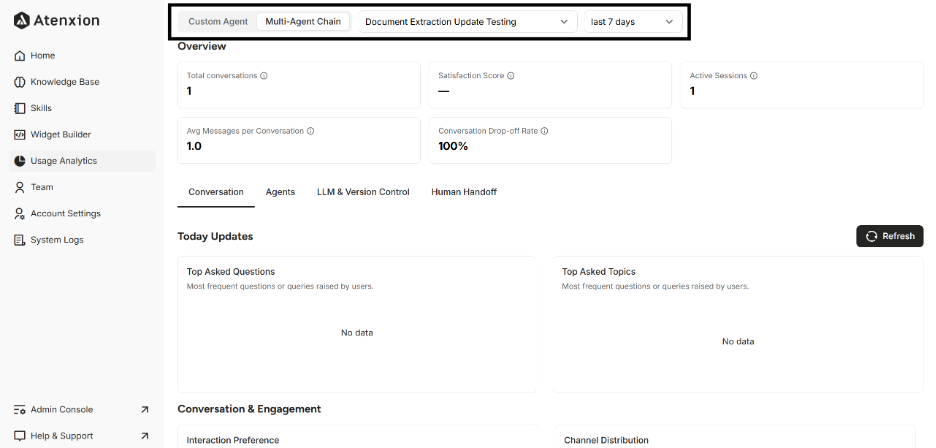Open Account Settings from the sidebar

click(x=82, y=213)
